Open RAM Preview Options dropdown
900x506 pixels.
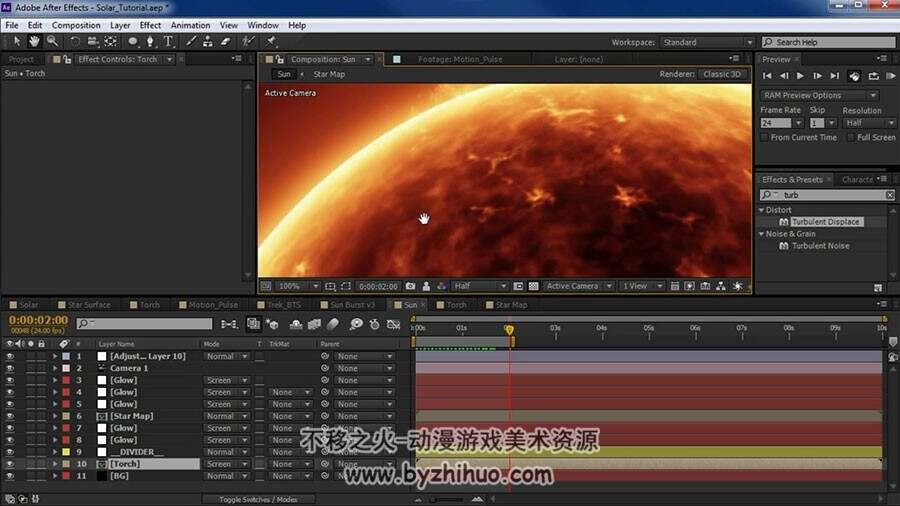819,95
